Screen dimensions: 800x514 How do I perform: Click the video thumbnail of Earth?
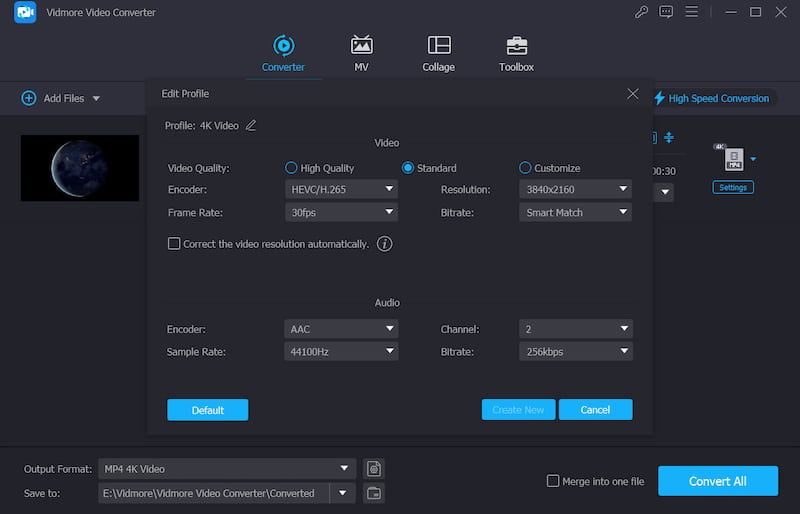pyautogui.click(x=80, y=168)
